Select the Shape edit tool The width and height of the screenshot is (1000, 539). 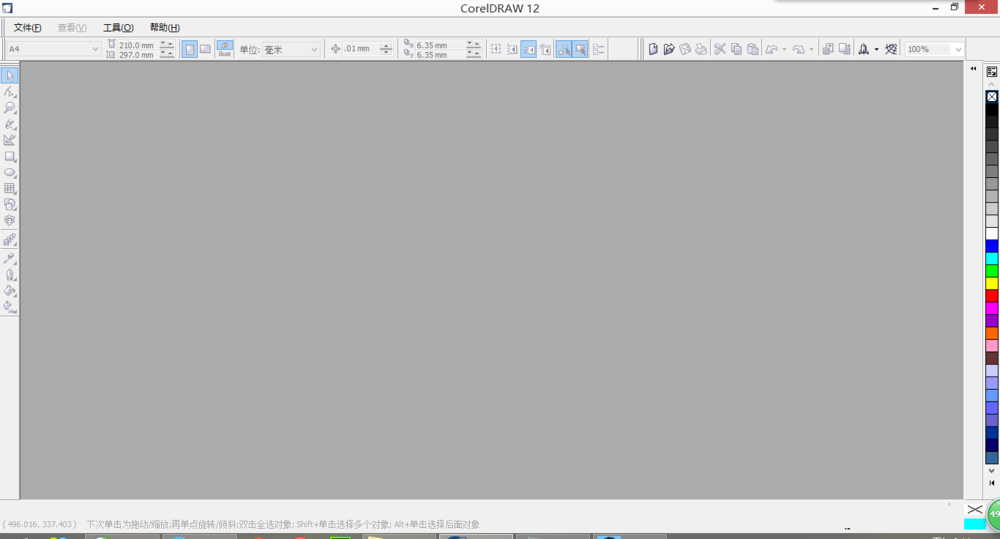(10, 92)
